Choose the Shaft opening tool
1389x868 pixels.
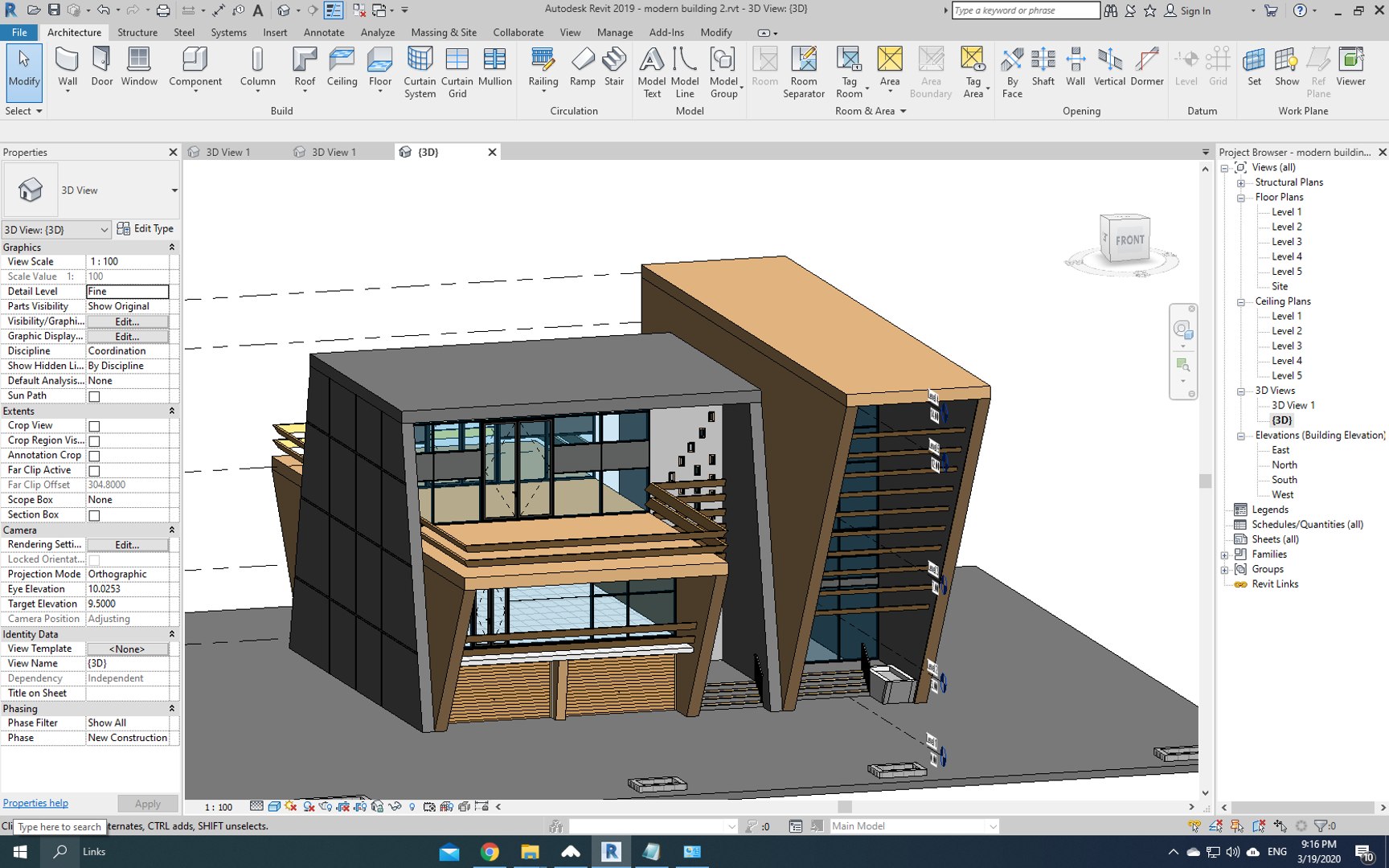1043,68
